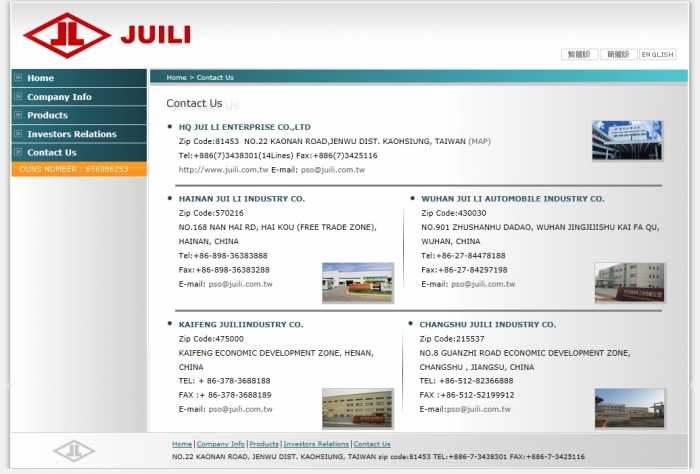Click the HAINAN JUI LI INDUSTRY CO. heading

point(242,199)
